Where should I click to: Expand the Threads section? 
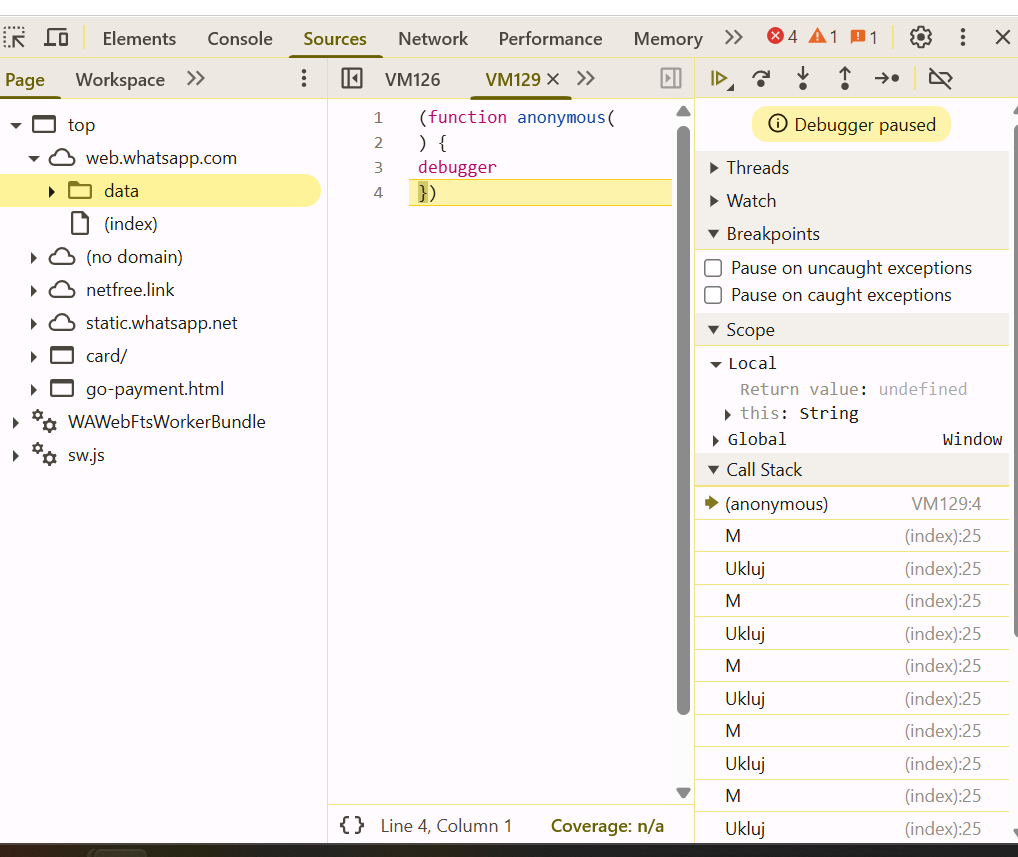tap(714, 168)
